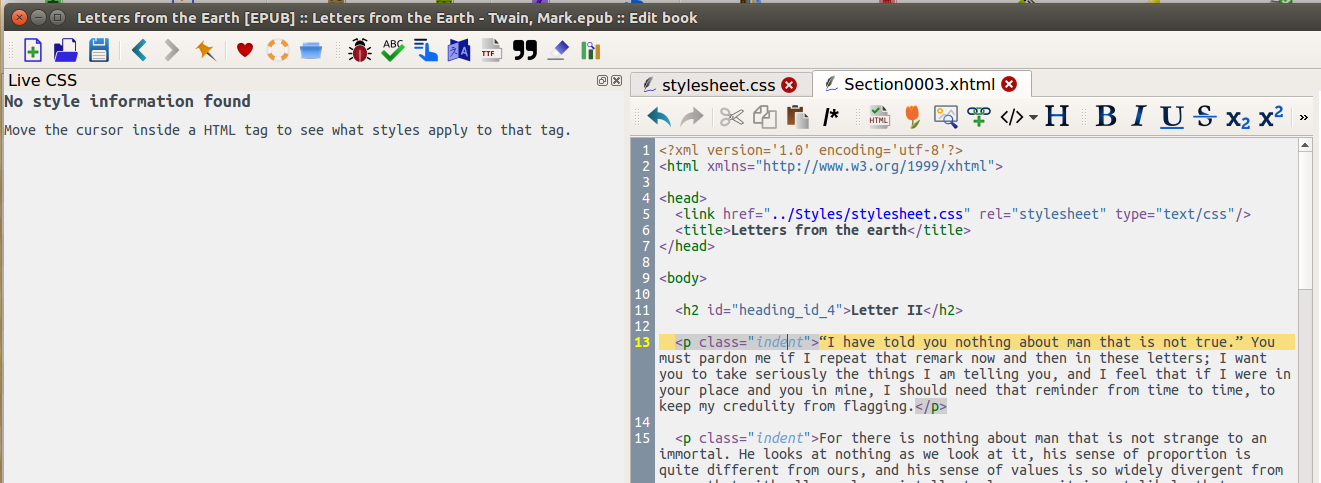Toggle comment with the /* icon
The image size is (1321, 483).
click(831, 117)
